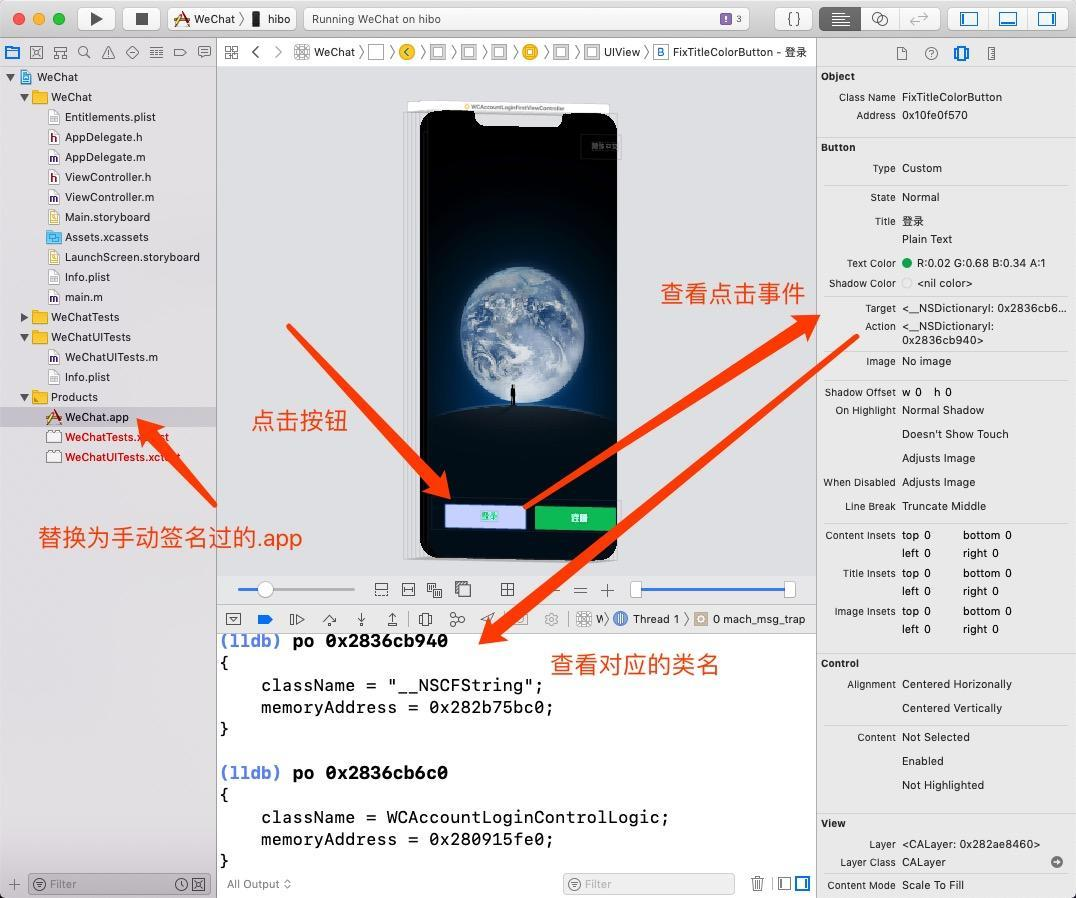Run the WeChat app with the play button
This screenshot has height=898, width=1076.
(x=95, y=18)
